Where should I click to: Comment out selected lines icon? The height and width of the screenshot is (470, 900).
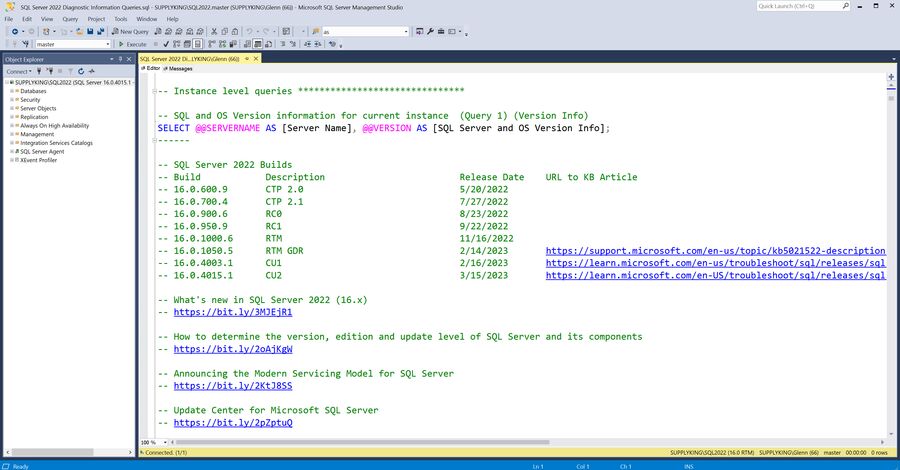point(282,44)
